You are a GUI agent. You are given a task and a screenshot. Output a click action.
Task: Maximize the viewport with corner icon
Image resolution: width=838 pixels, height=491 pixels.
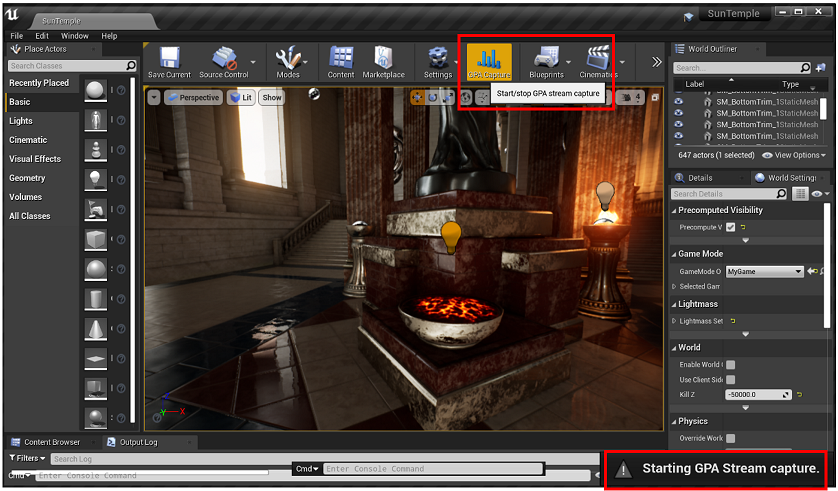tap(655, 97)
